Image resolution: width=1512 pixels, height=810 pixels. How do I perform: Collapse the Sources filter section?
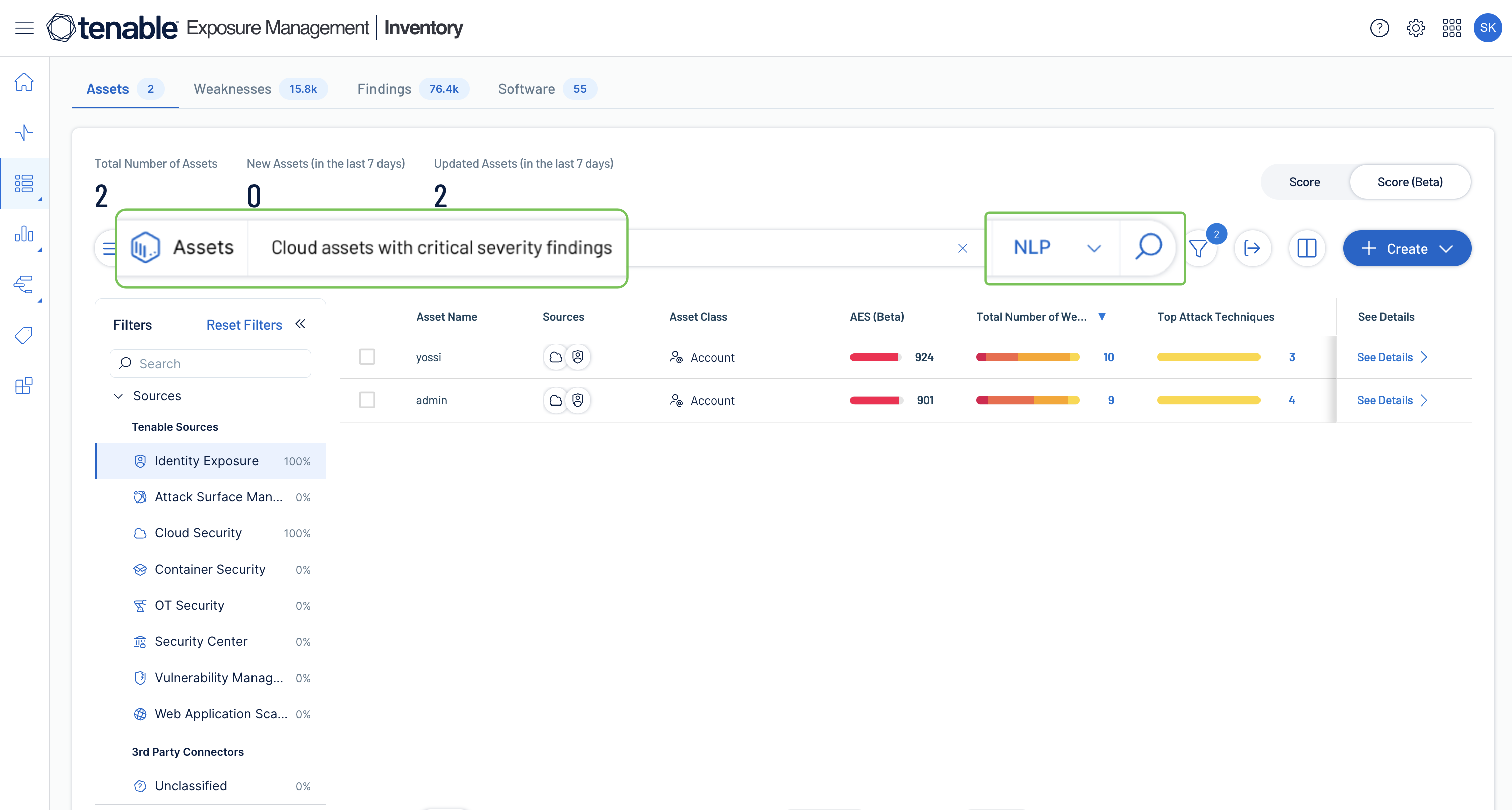[x=118, y=396]
